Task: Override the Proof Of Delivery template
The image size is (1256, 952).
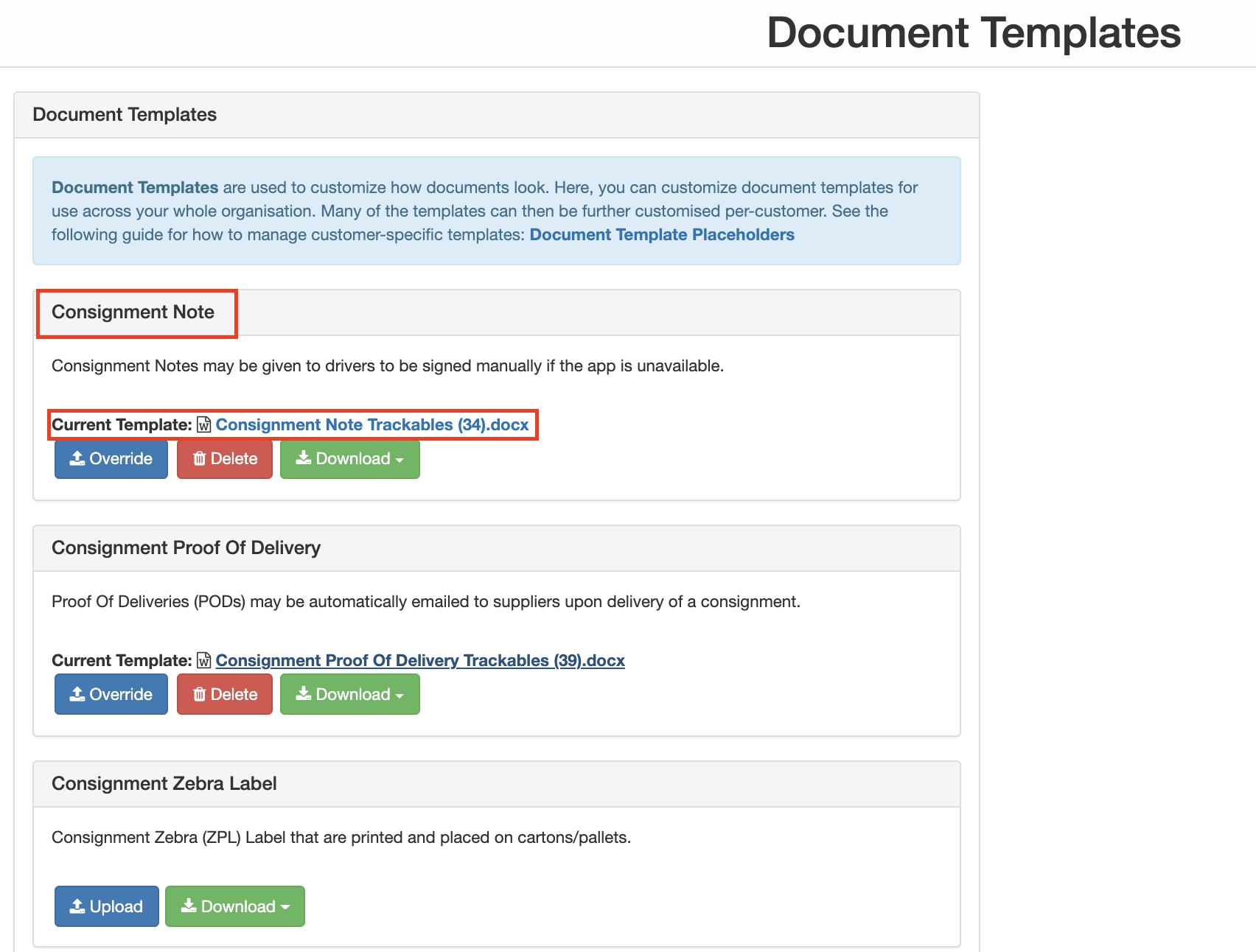Action: tap(111, 693)
